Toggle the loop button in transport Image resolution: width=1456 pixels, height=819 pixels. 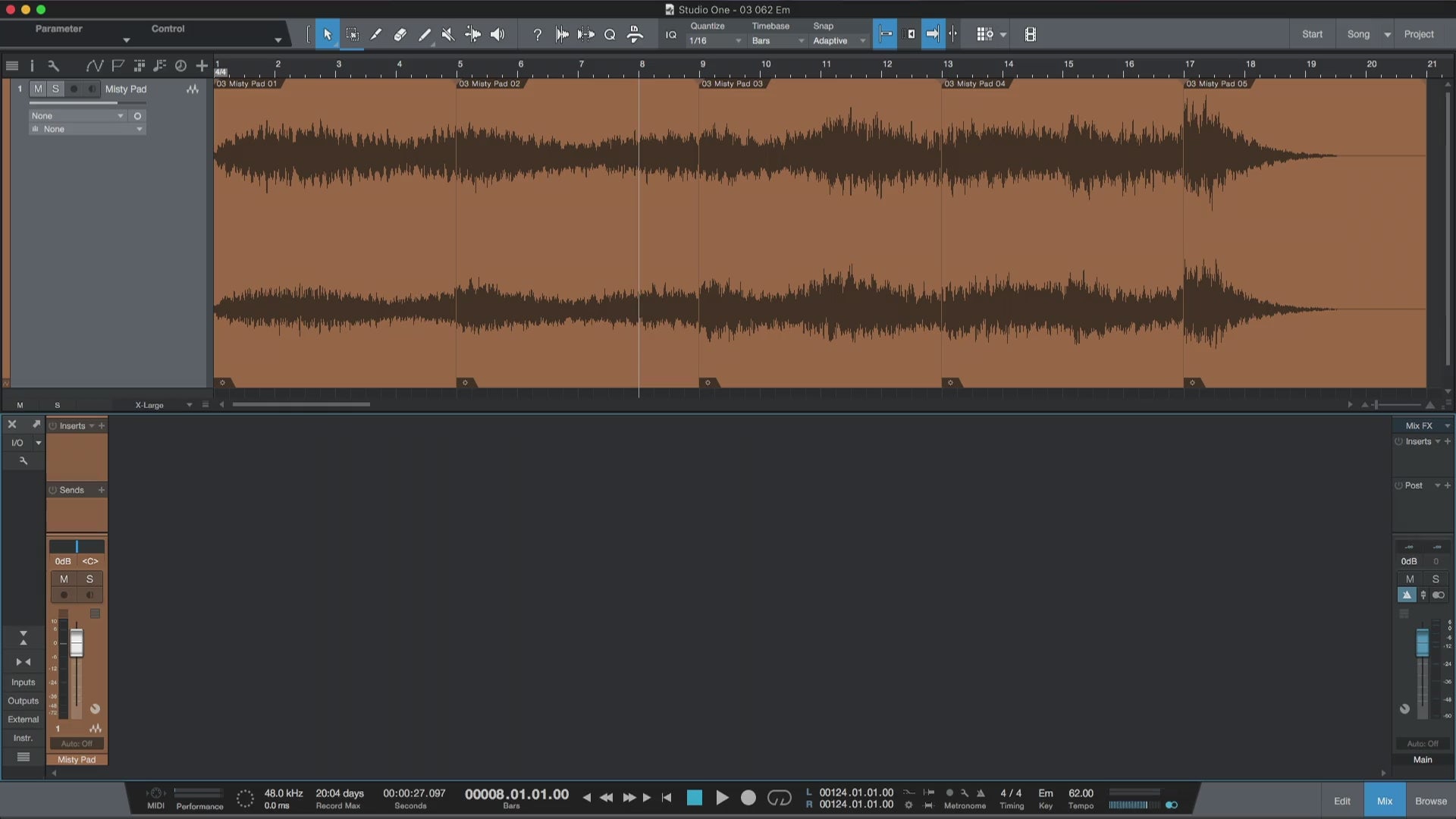coord(779,798)
